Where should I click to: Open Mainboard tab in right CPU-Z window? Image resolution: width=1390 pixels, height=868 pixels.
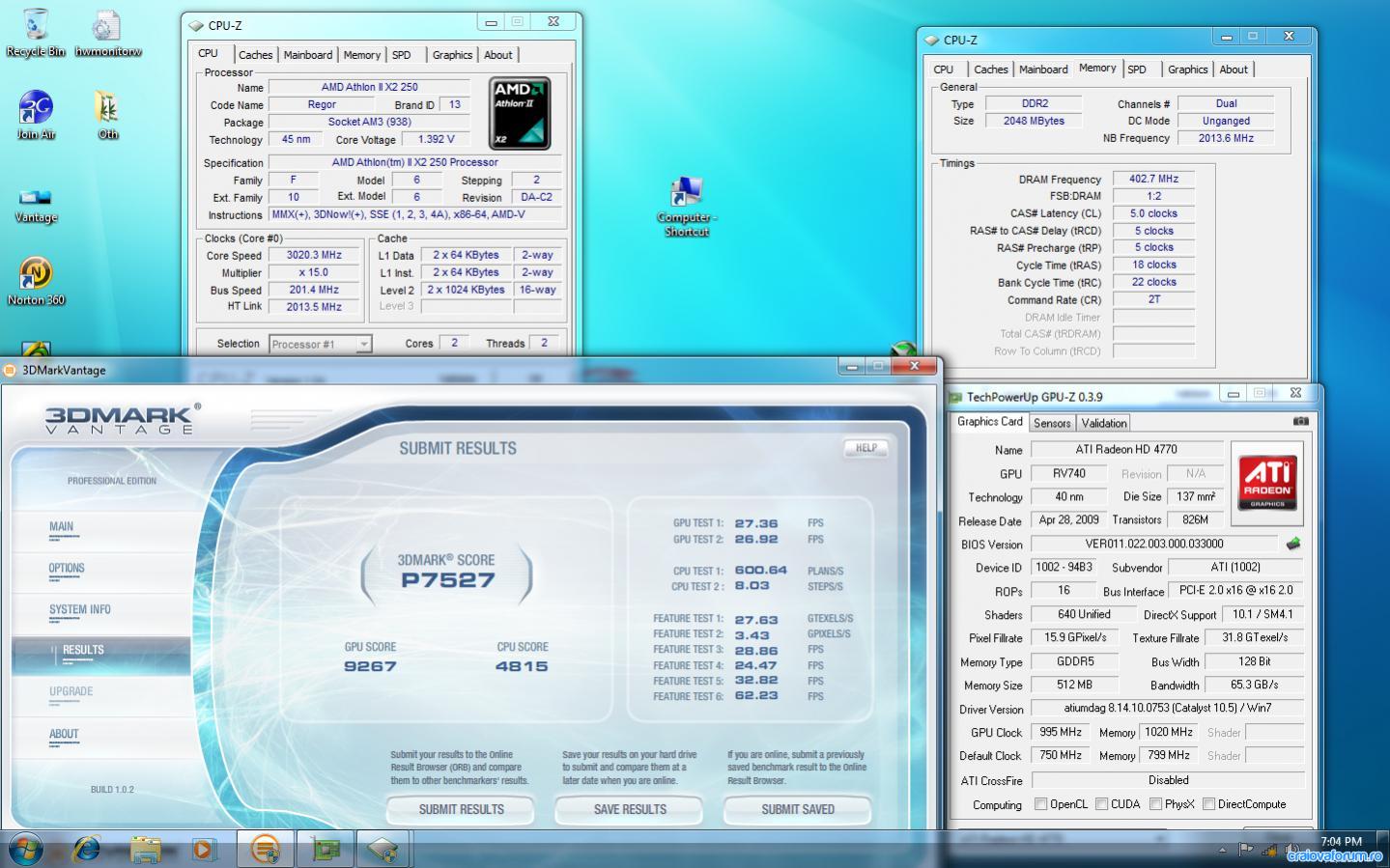click(1043, 70)
